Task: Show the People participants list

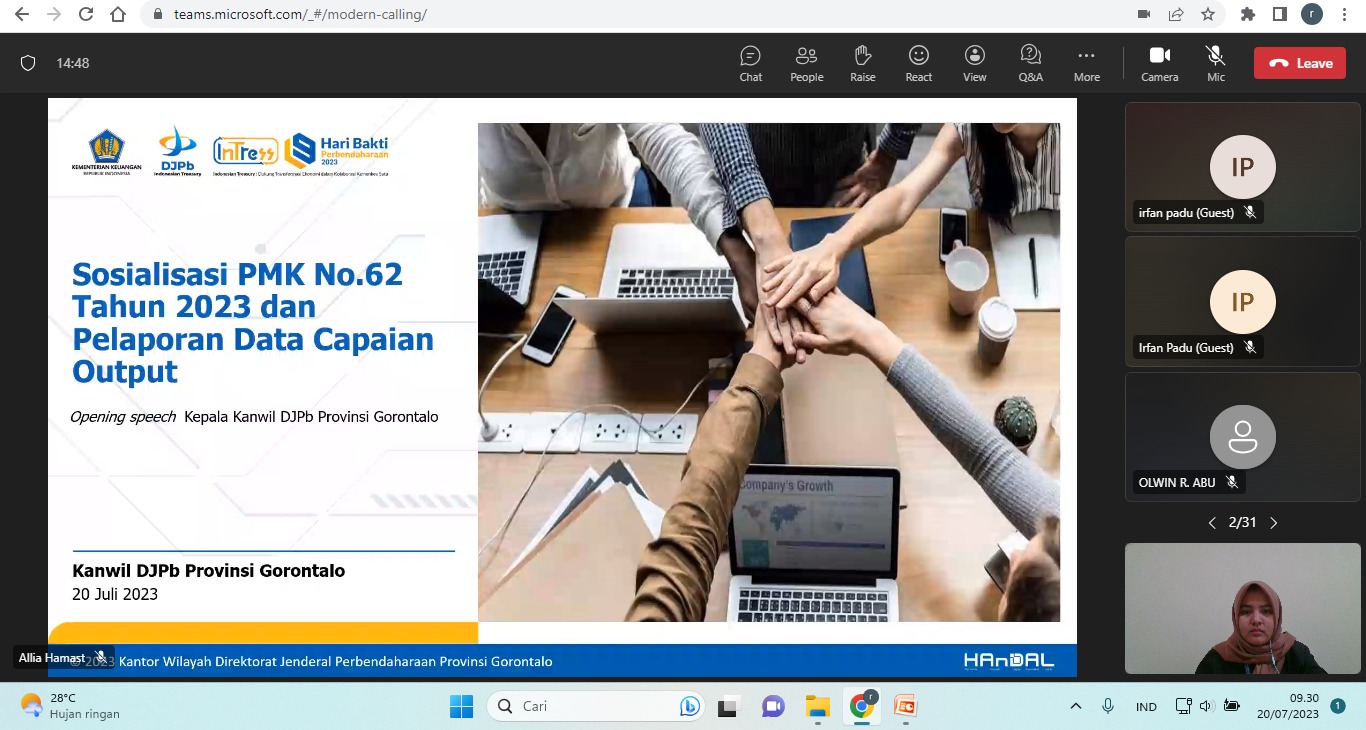Action: pos(806,63)
